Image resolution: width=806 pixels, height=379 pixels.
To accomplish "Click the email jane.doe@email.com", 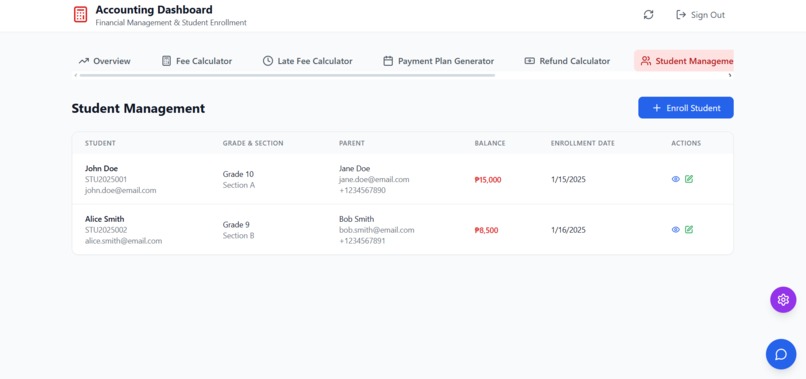I will click(374, 179).
